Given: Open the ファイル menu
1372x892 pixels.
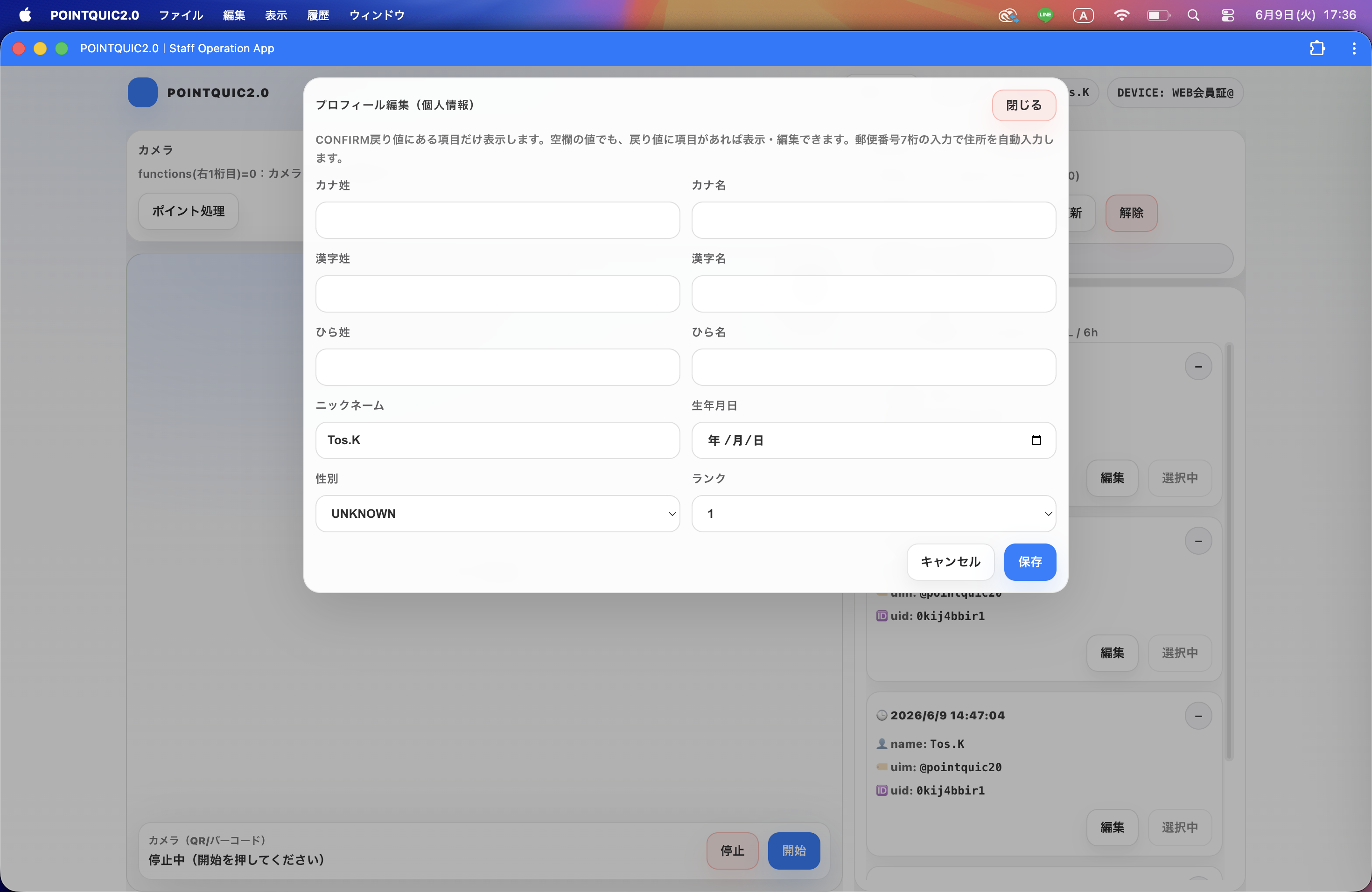Looking at the screenshot, I should [x=181, y=15].
